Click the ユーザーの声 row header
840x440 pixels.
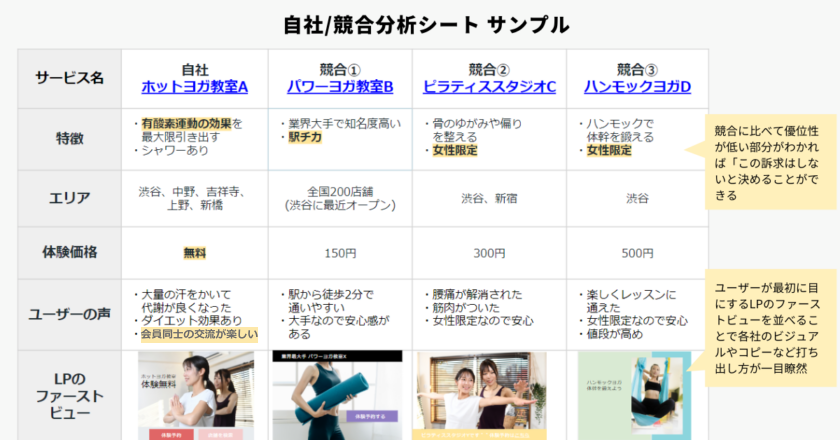pyautogui.click(x=70, y=311)
